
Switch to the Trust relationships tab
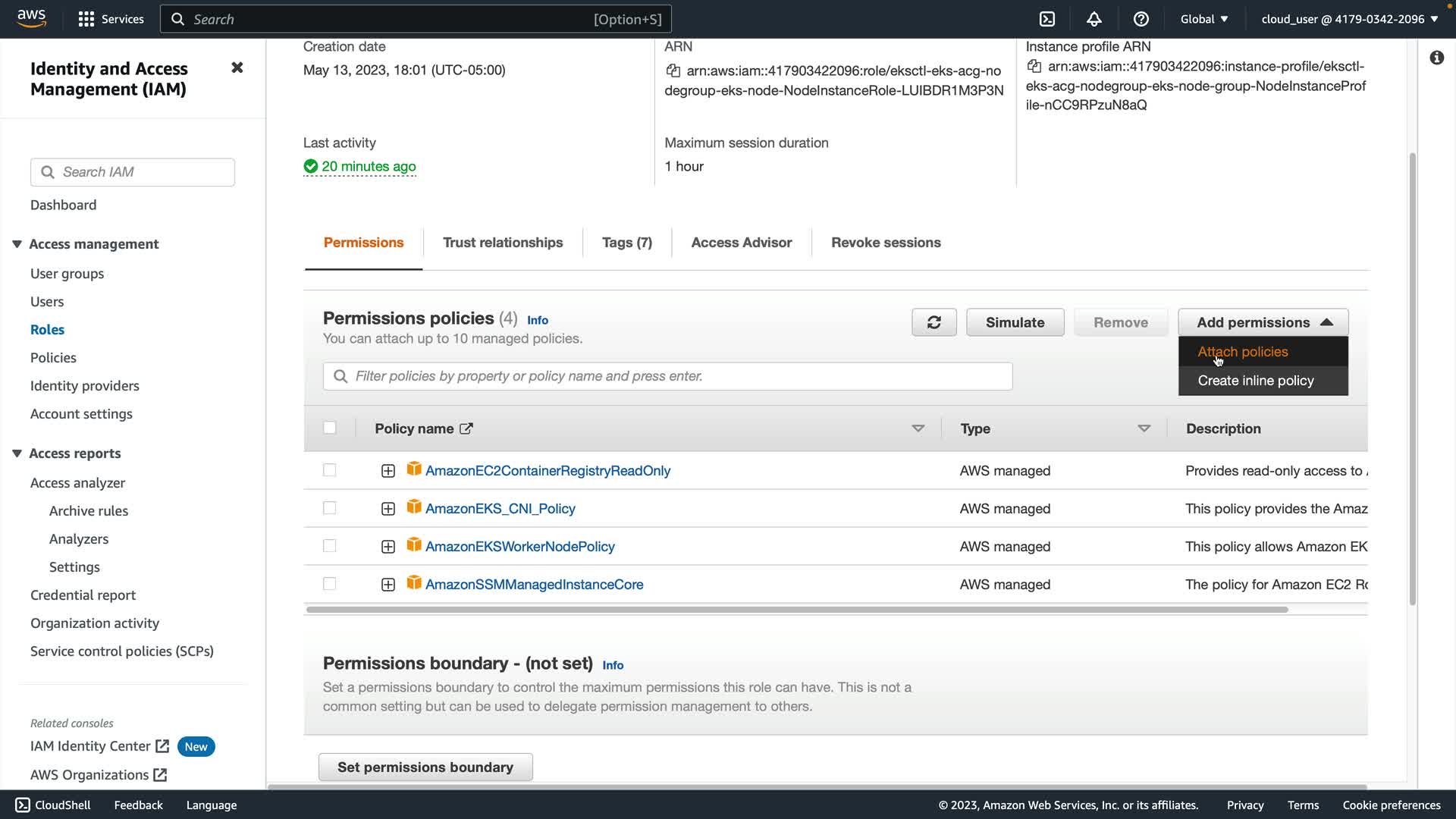point(502,243)
